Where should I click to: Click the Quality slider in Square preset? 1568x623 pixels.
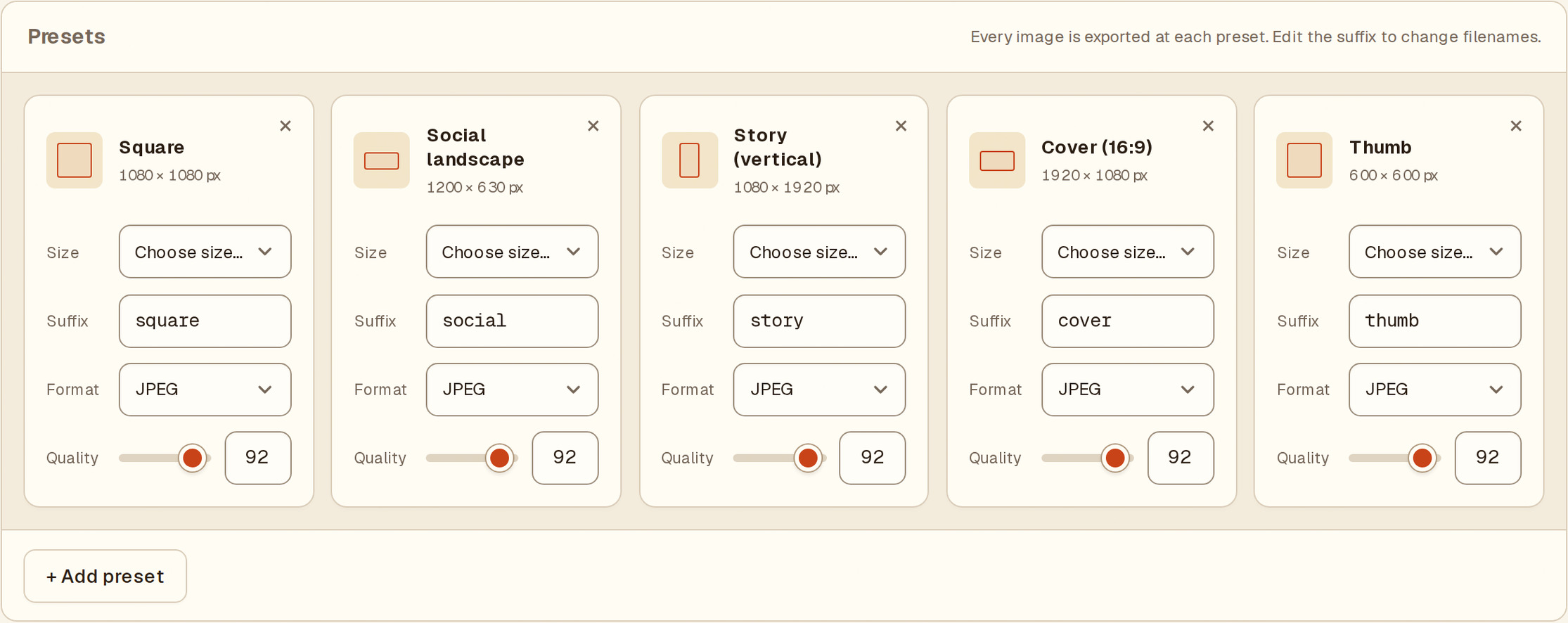click(x=165, y=458)
